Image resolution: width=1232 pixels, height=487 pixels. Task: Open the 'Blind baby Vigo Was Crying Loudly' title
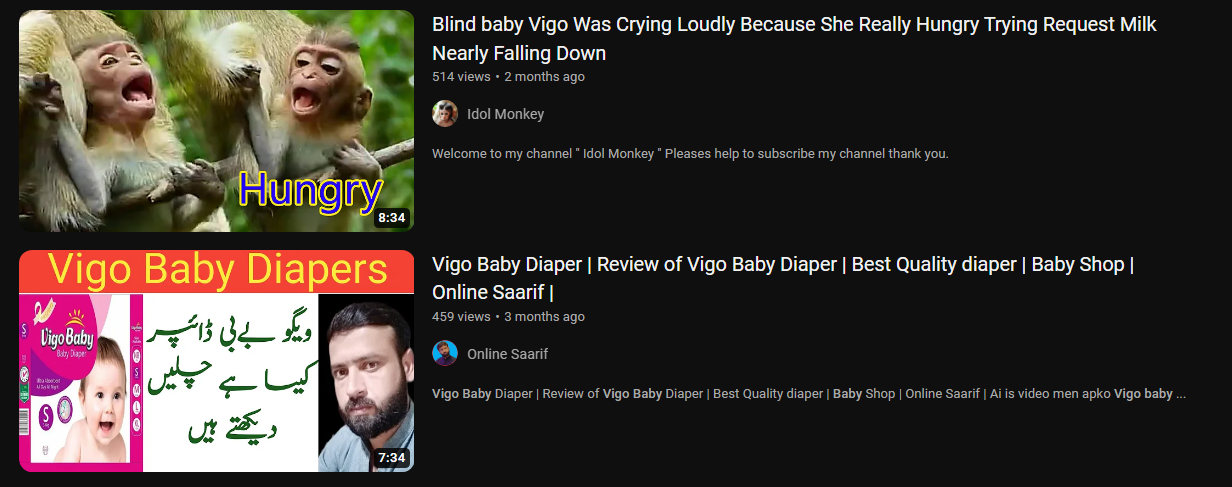point(794,39)
